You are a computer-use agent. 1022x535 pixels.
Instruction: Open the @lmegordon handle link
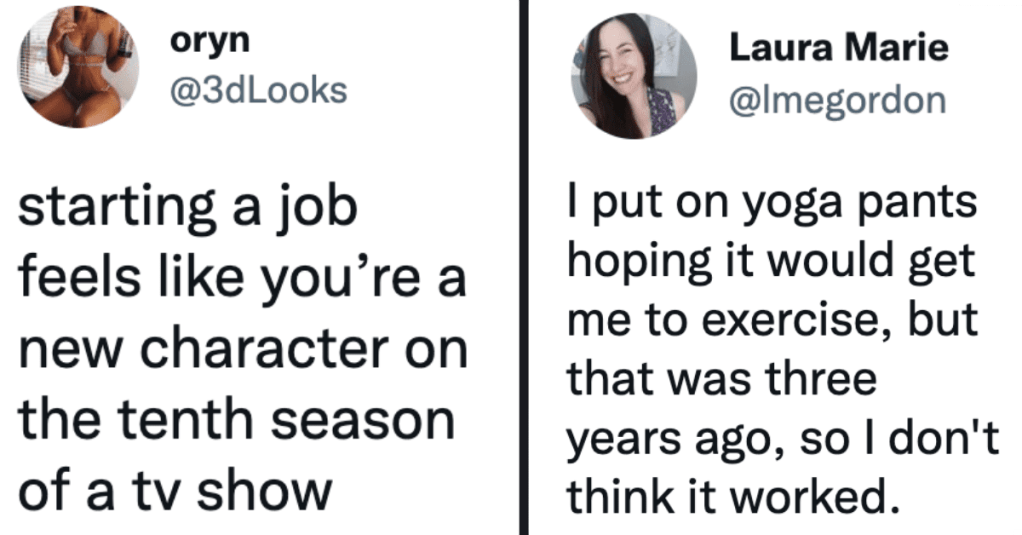838,101
